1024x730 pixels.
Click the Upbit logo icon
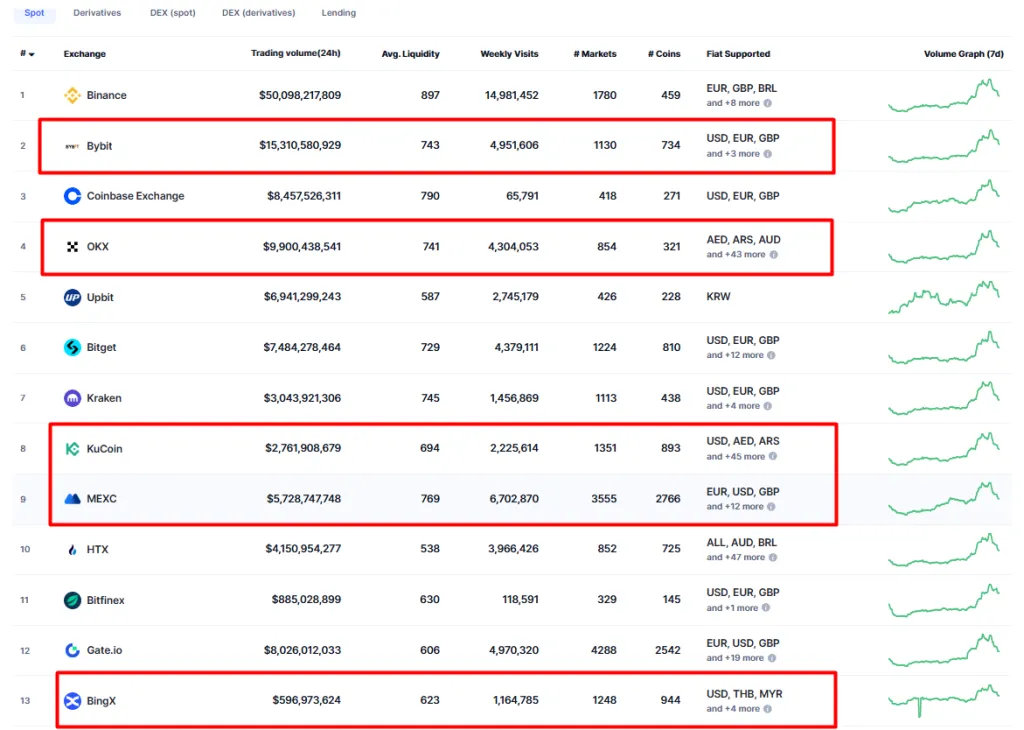coord(72,297)
